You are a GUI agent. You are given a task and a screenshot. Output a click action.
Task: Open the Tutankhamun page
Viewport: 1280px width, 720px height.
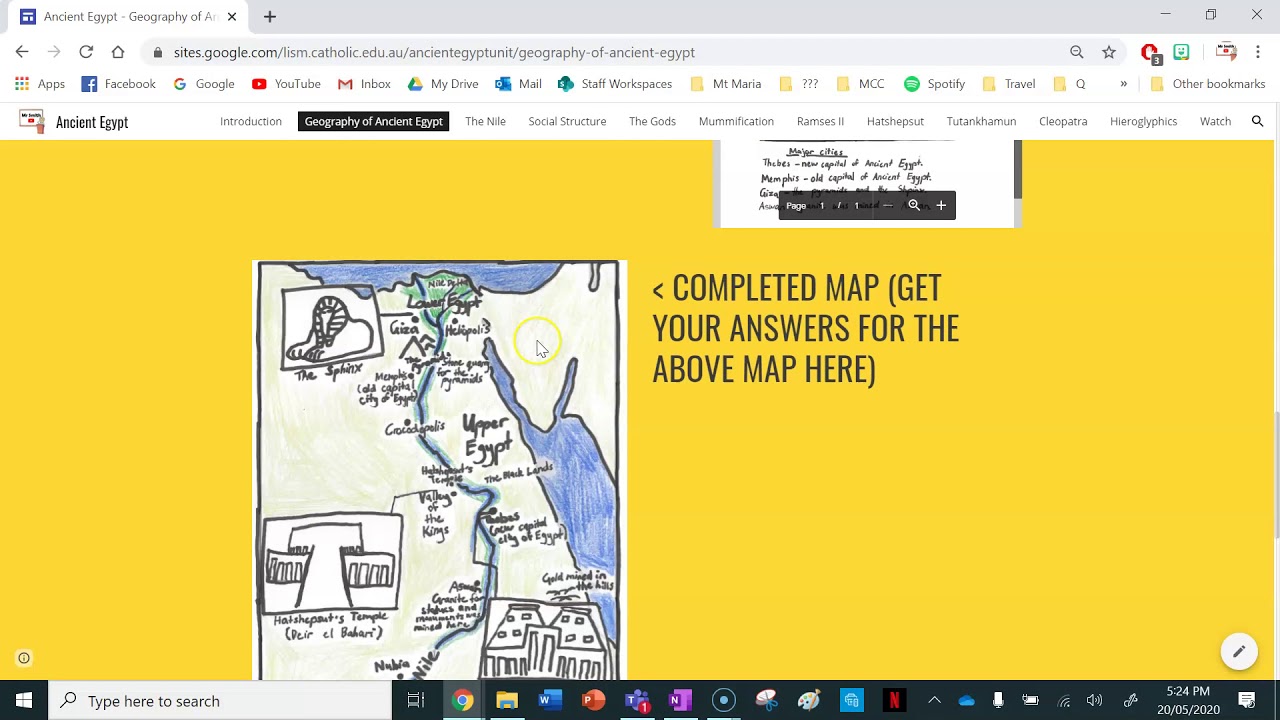pyautogui.click(x=981, y=121)
